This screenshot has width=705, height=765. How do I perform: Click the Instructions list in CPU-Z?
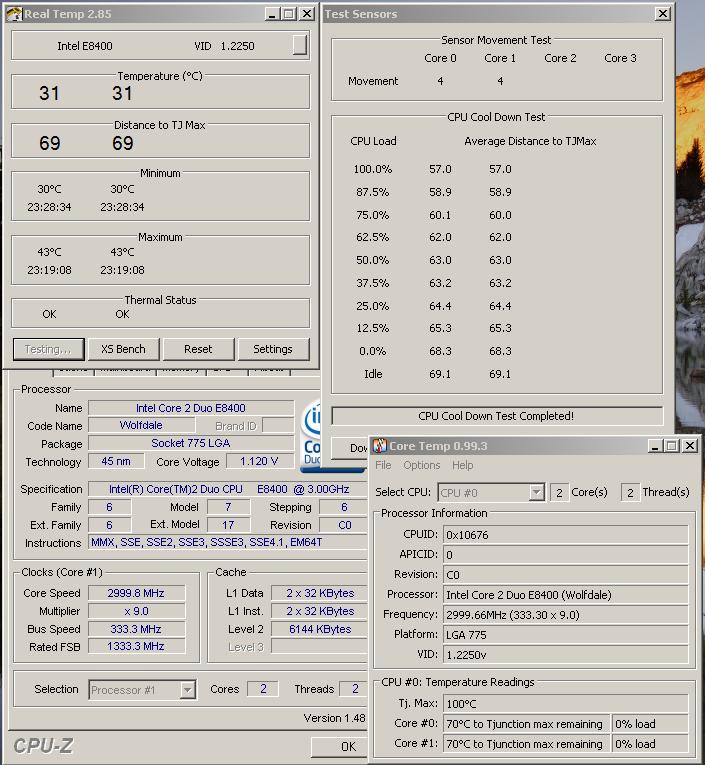(228, 542)
